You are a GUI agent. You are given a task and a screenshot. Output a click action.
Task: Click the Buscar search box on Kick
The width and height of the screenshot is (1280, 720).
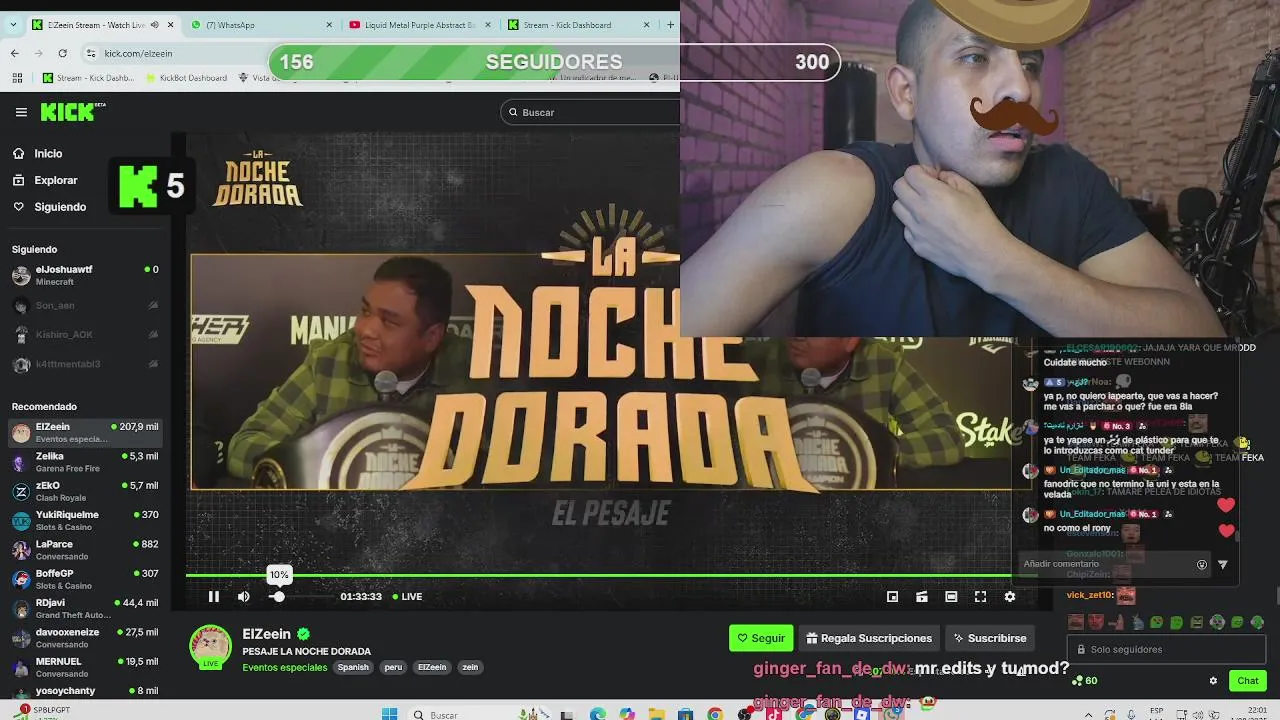tap(590, 112)
